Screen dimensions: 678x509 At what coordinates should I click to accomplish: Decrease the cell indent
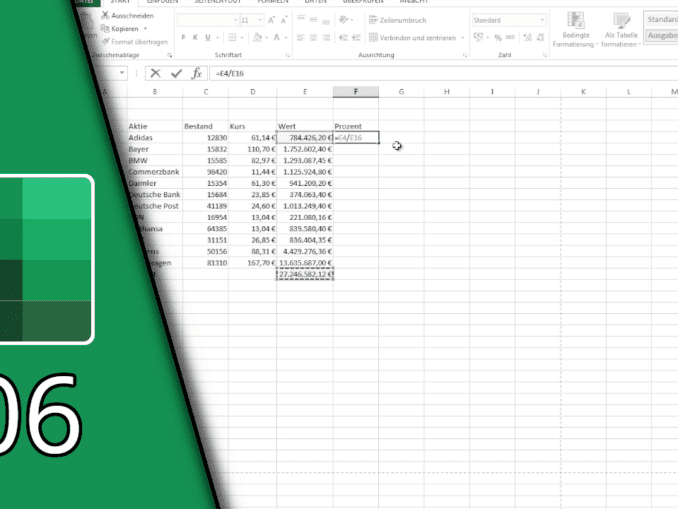[x=344, y=38]
